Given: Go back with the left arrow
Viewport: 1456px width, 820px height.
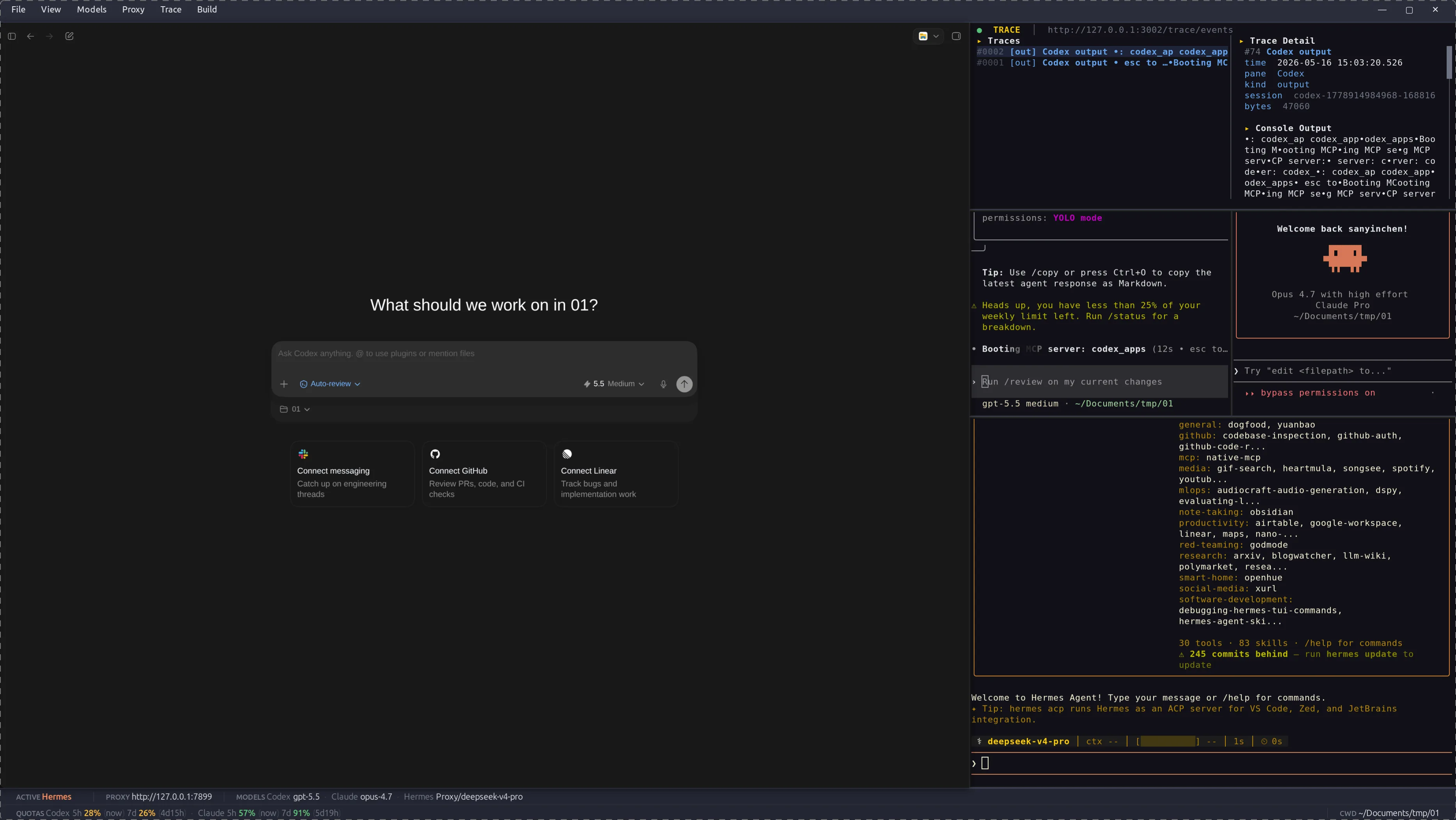Looking at the screenshot, I should tap(30, 36).
